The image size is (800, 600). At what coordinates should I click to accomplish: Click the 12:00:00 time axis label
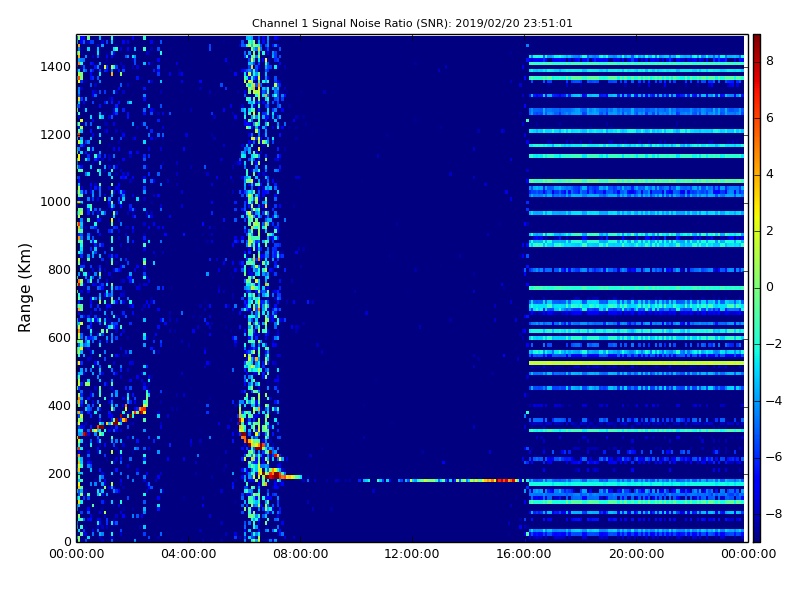[412, 554]
